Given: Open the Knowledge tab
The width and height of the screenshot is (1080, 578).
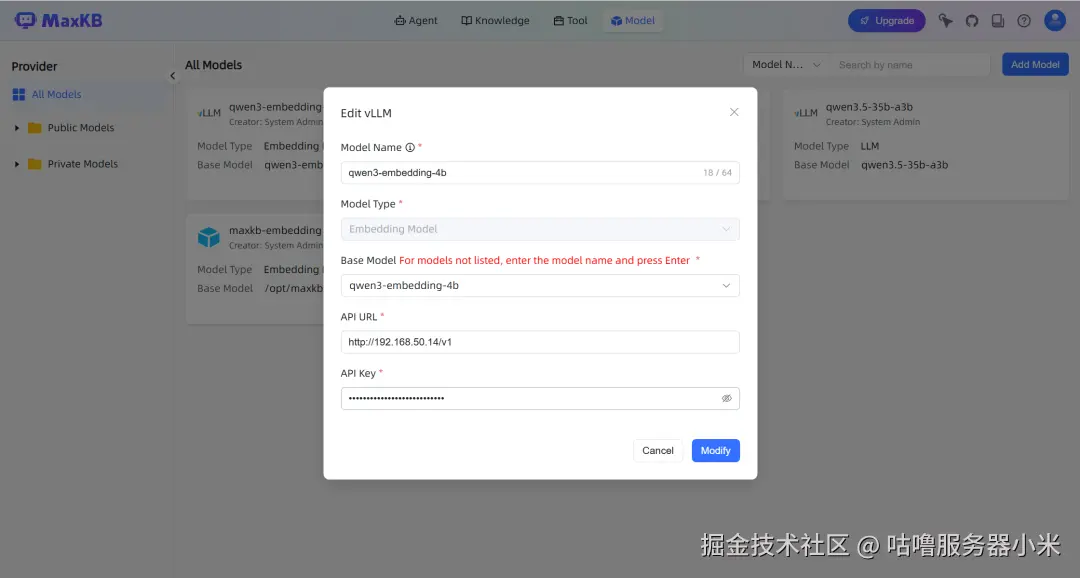Looking at the screenshot, I should click(495, 21).
